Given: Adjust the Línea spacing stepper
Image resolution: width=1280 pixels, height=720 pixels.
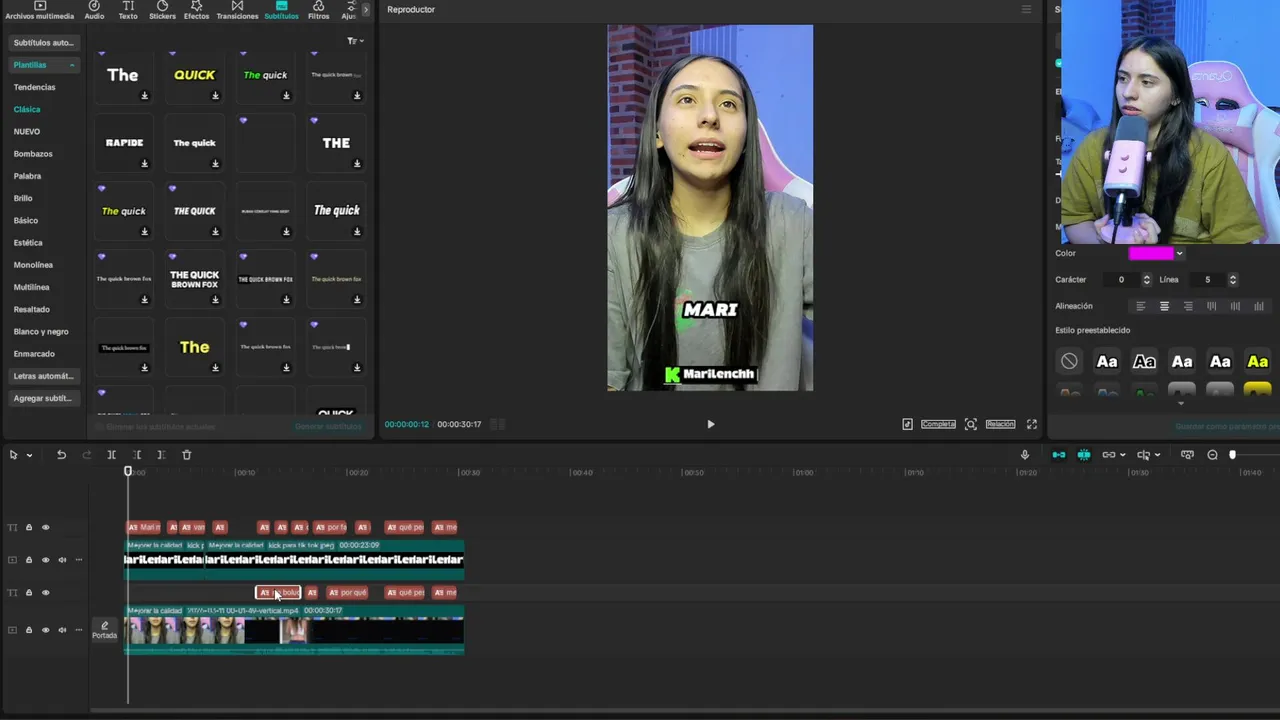Looking at the screenshot, I should click(x=1232, y=280).
